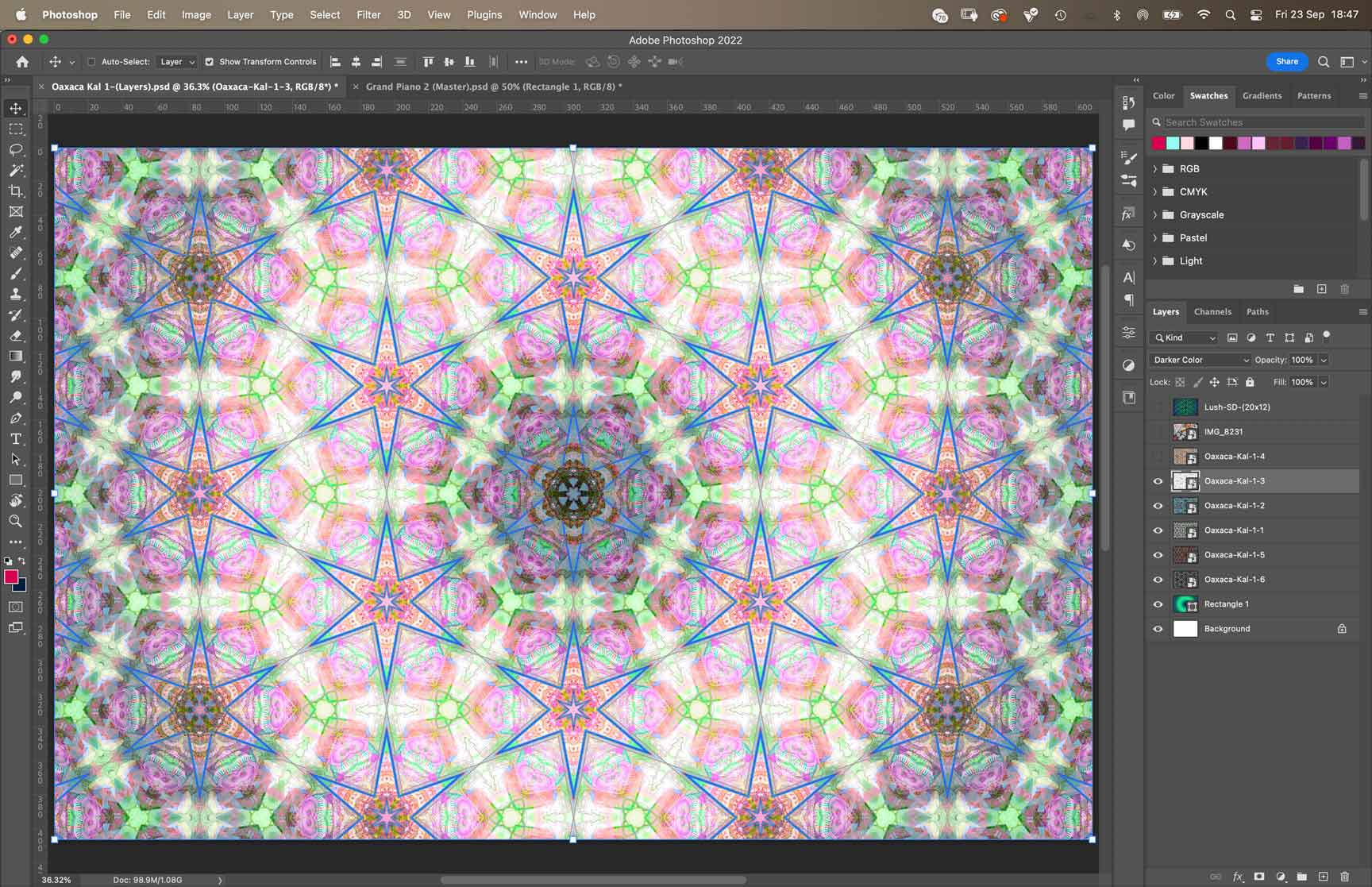This screenshot has width=1372, height=887.
Task: Switch to the Paths tab
Action: 1257,311
